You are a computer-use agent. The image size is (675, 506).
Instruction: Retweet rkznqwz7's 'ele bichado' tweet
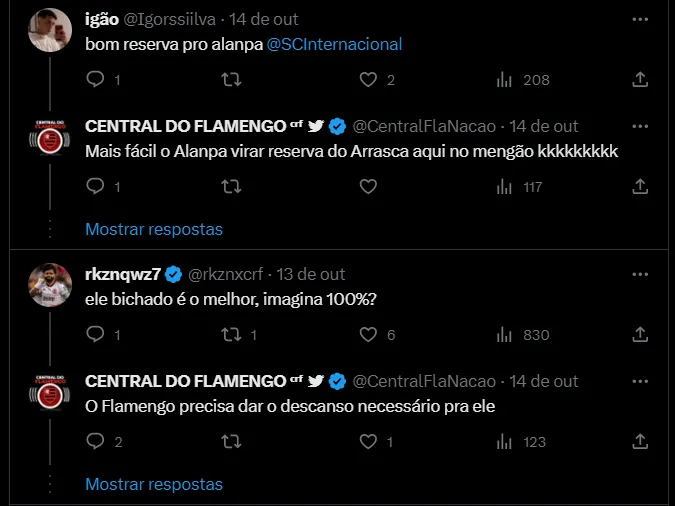(231, 335)
